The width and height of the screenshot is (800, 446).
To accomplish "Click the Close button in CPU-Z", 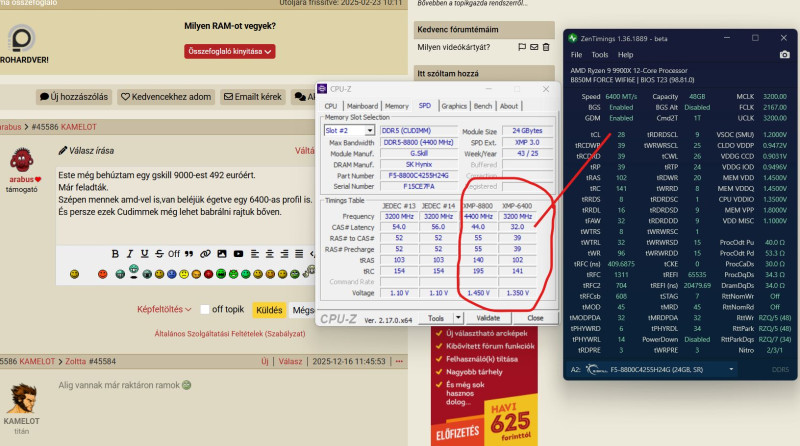I will coord(535,318).
